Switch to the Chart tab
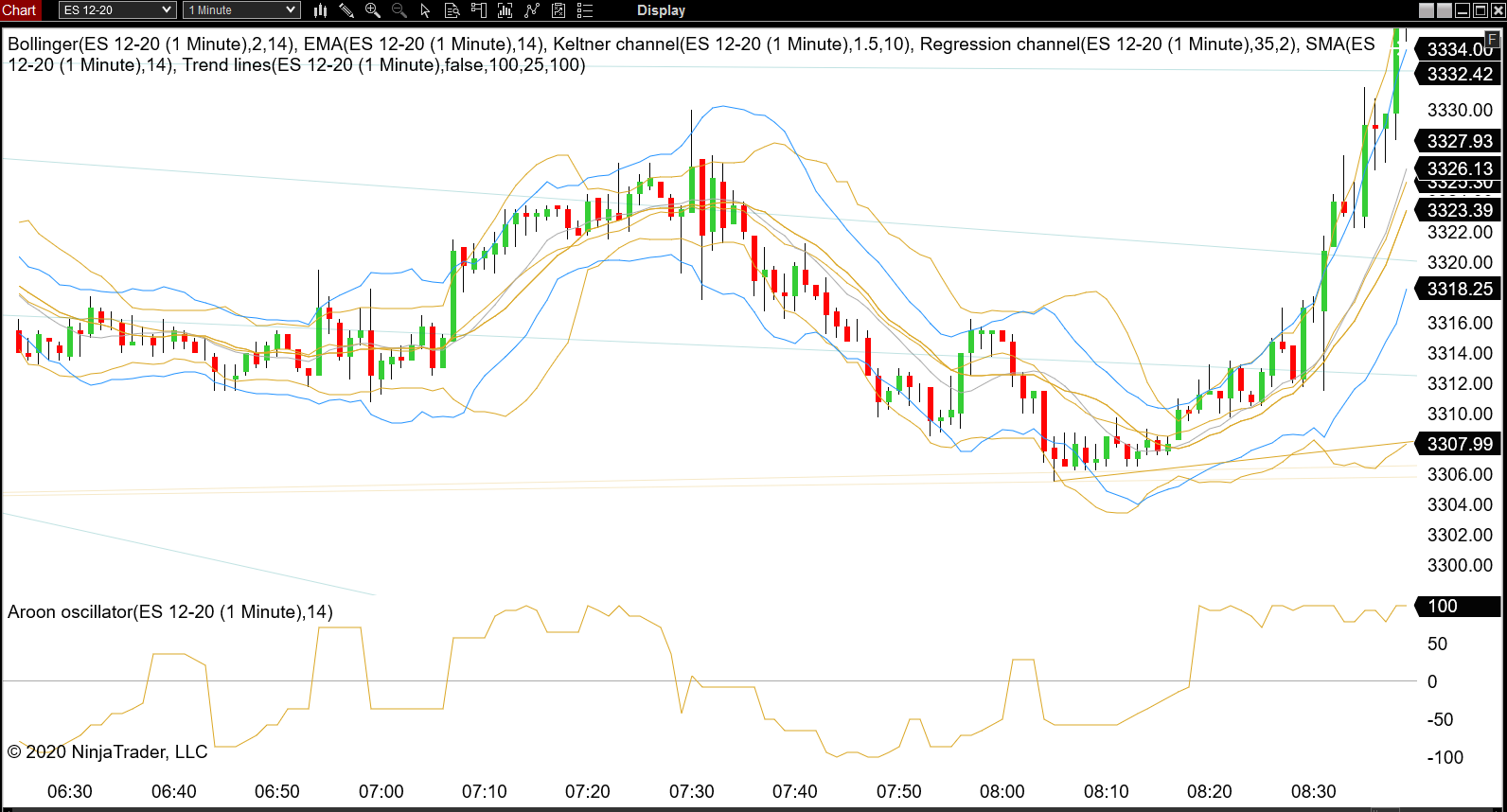Screen dimensions: 1507x812 (20, 10)
